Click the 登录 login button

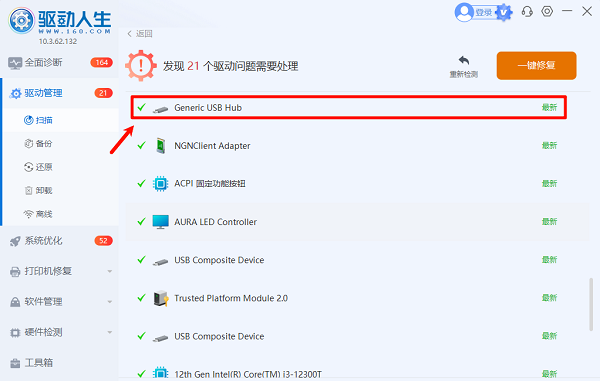coord(483,13)
